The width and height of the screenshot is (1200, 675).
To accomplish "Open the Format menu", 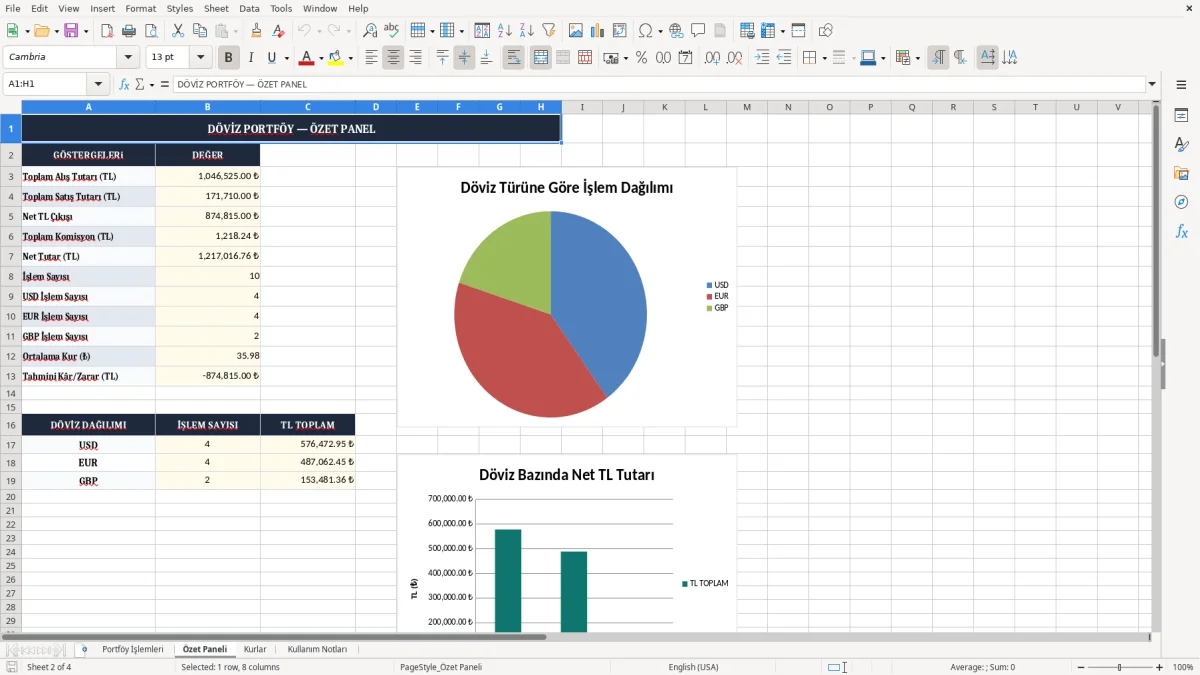I will tap(140, 8).
